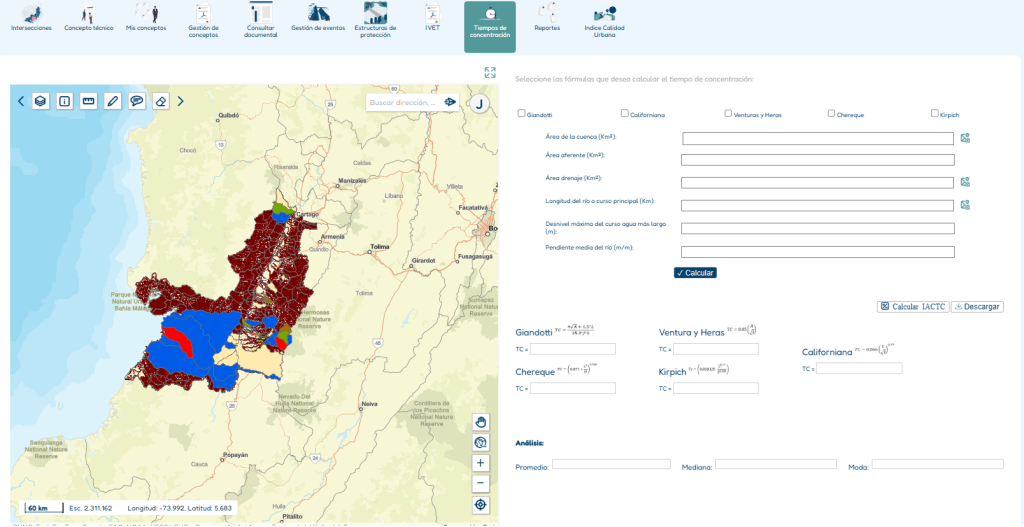Click the Calcular button
This screenshot has width=1024, height=527.
[696, 273]
